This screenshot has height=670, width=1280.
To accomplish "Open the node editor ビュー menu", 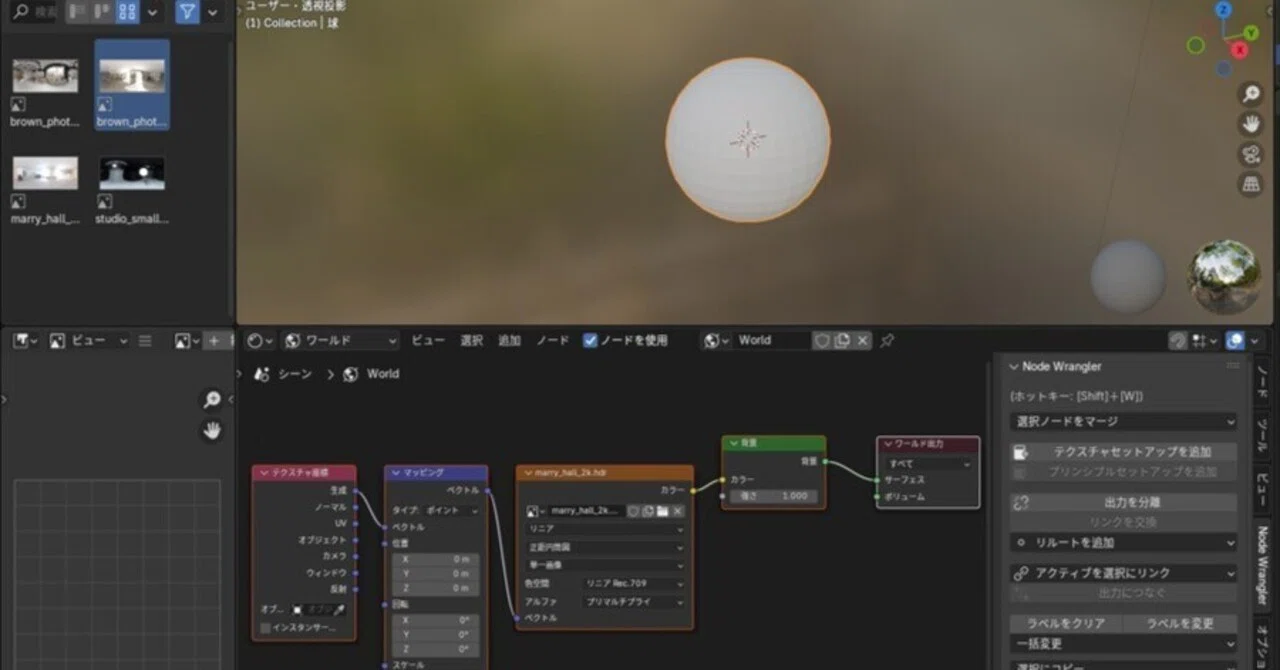I will (x=428, y=341).
